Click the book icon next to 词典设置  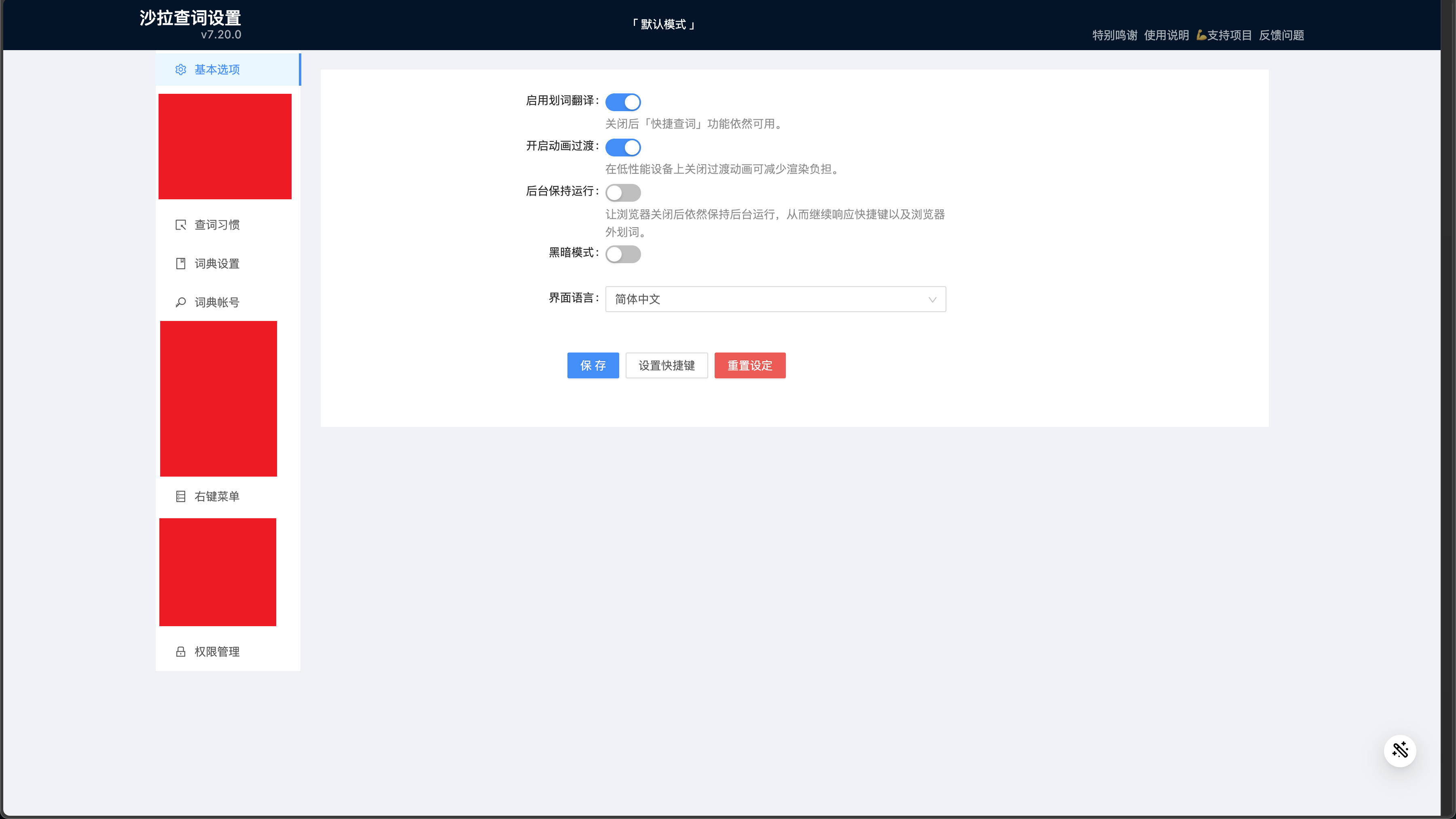180,264
